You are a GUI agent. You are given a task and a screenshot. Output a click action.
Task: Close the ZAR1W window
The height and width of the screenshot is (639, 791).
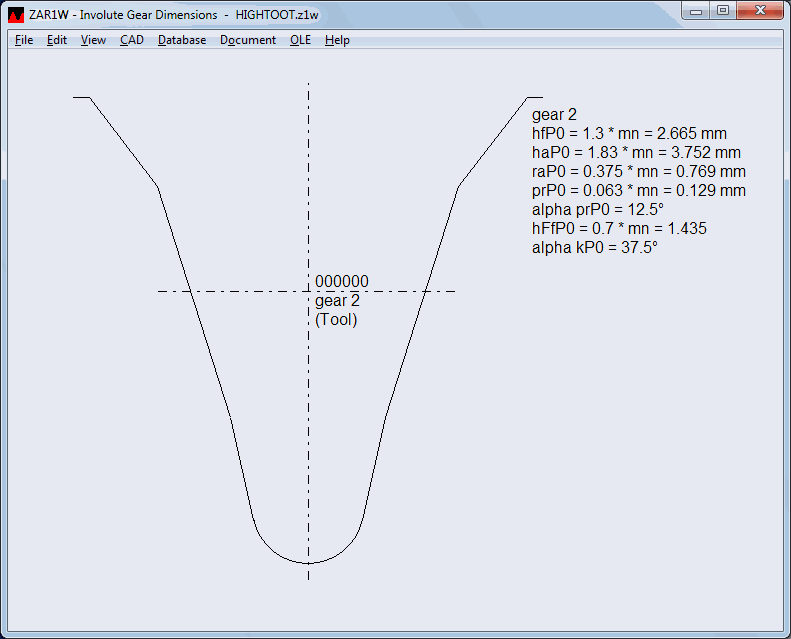point(760,11)
